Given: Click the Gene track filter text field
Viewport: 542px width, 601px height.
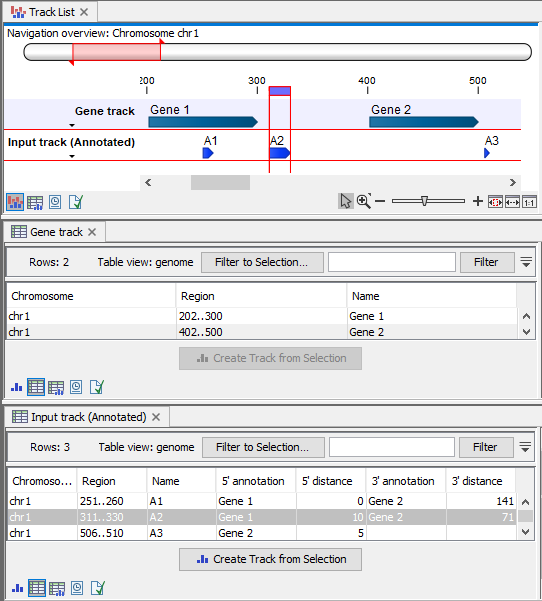Looking at the screenshot, I should [392, 262].
